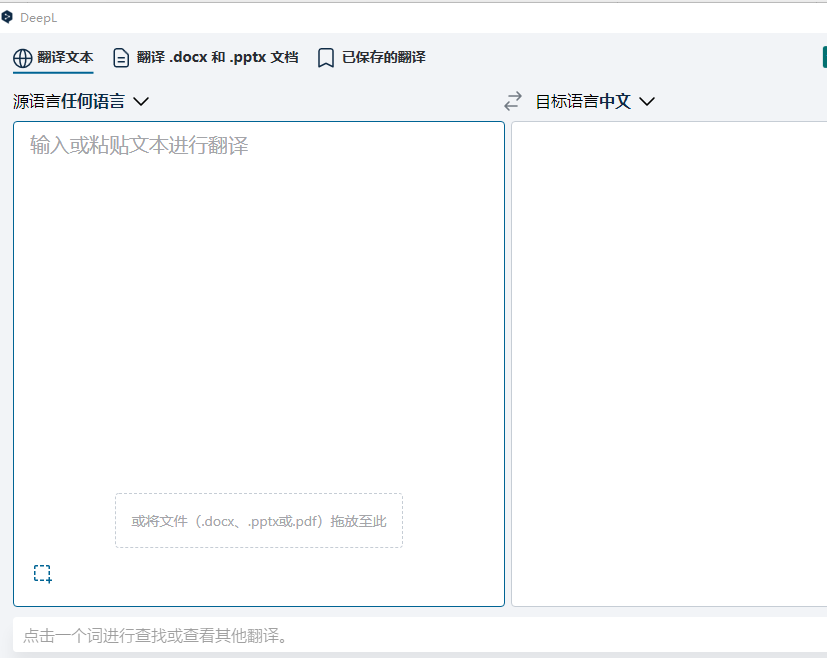
Task: Click the 输入或粘贴文本进行翻译 input field
Action: [258, 300]
